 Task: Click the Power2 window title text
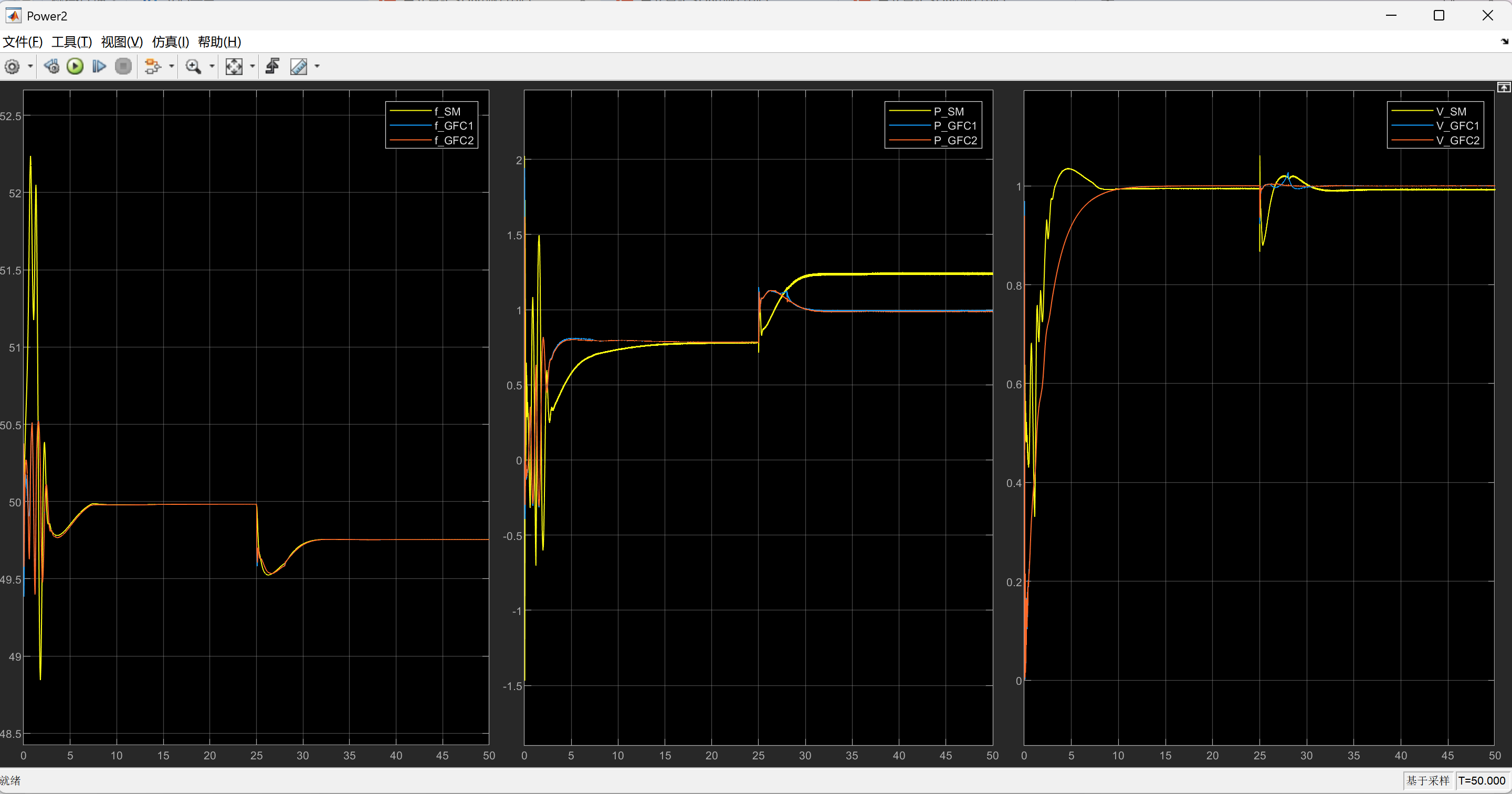tap(47, 16)
